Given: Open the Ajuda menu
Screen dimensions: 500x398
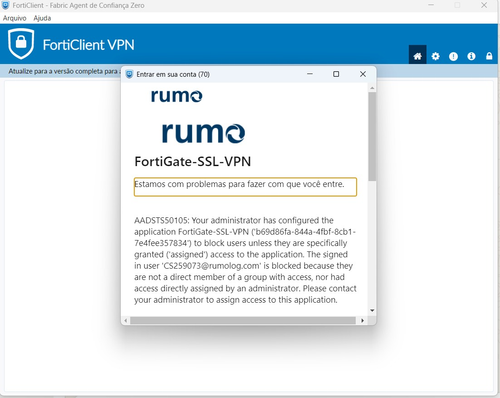Looking at the screenshot, I should pyautogui.click(x=42, y=18).
